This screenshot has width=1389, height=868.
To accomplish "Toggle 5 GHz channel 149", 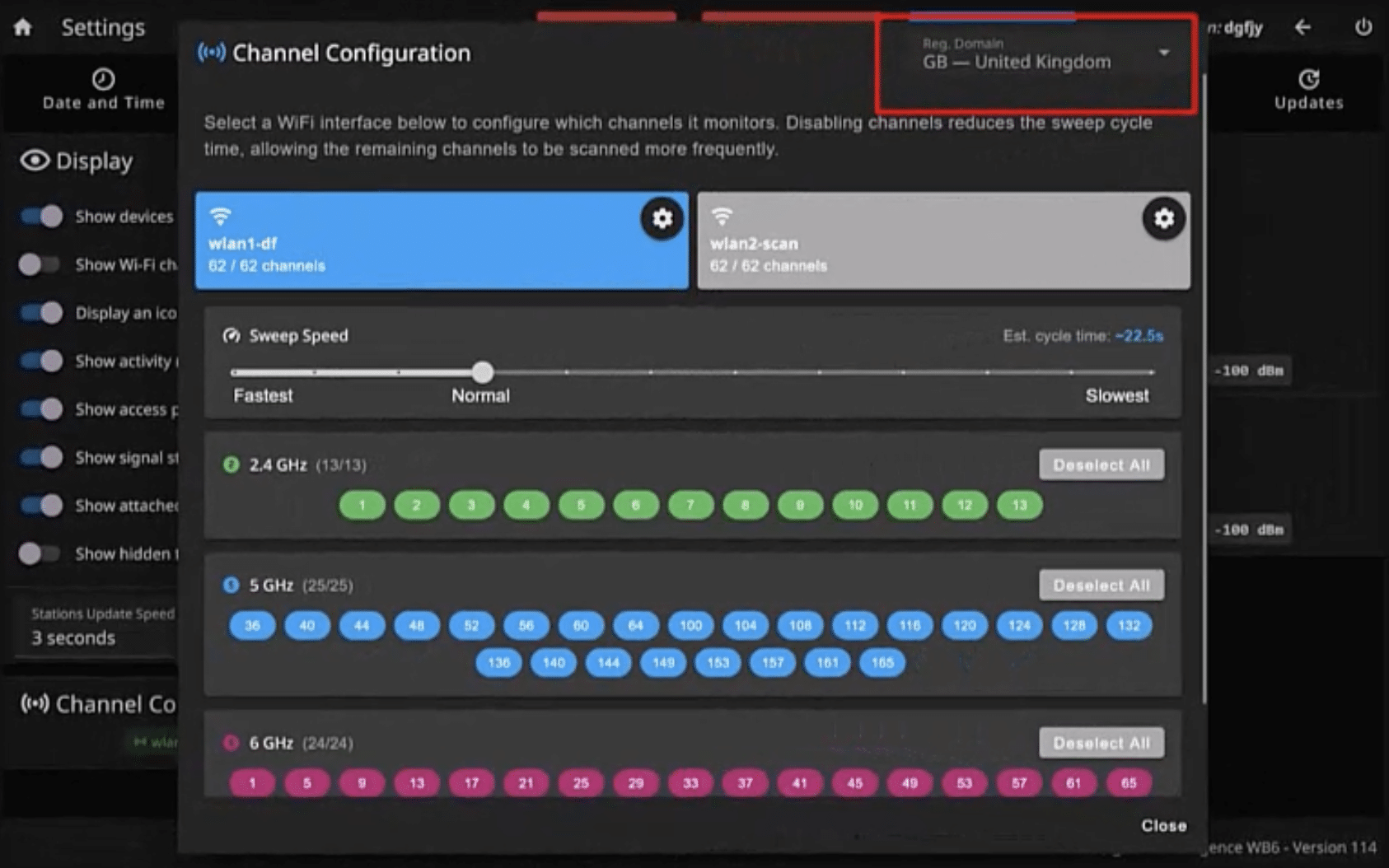I will pos(663,662).
